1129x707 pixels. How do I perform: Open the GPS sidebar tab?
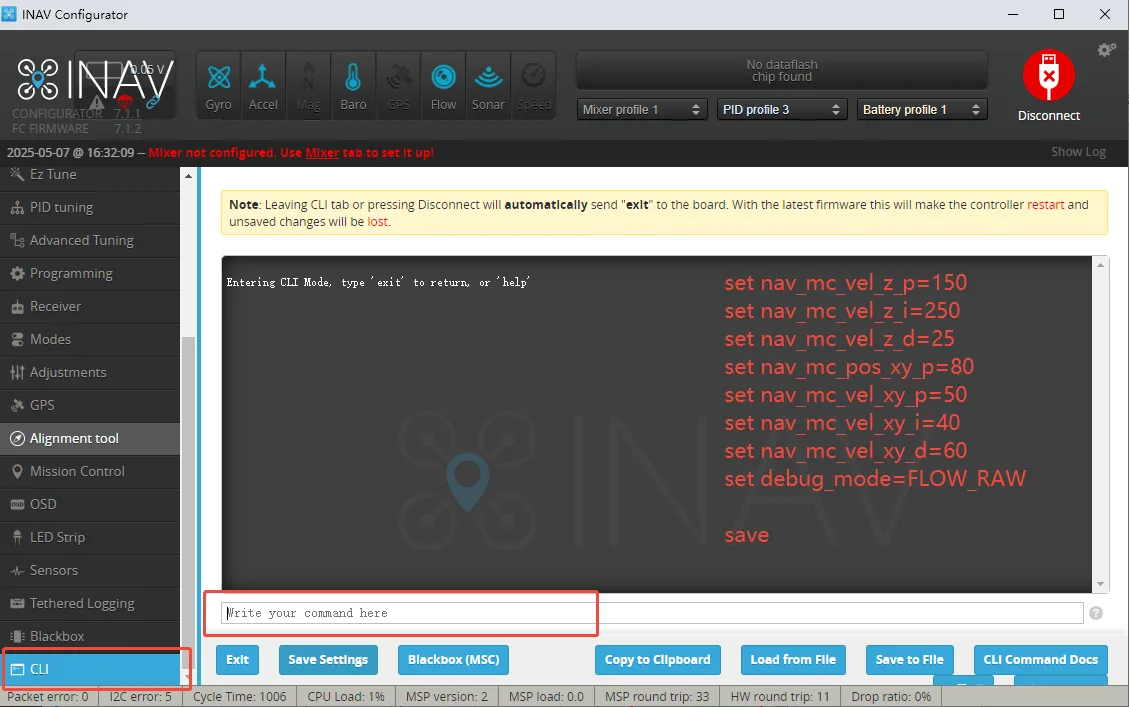coord(90,405)
